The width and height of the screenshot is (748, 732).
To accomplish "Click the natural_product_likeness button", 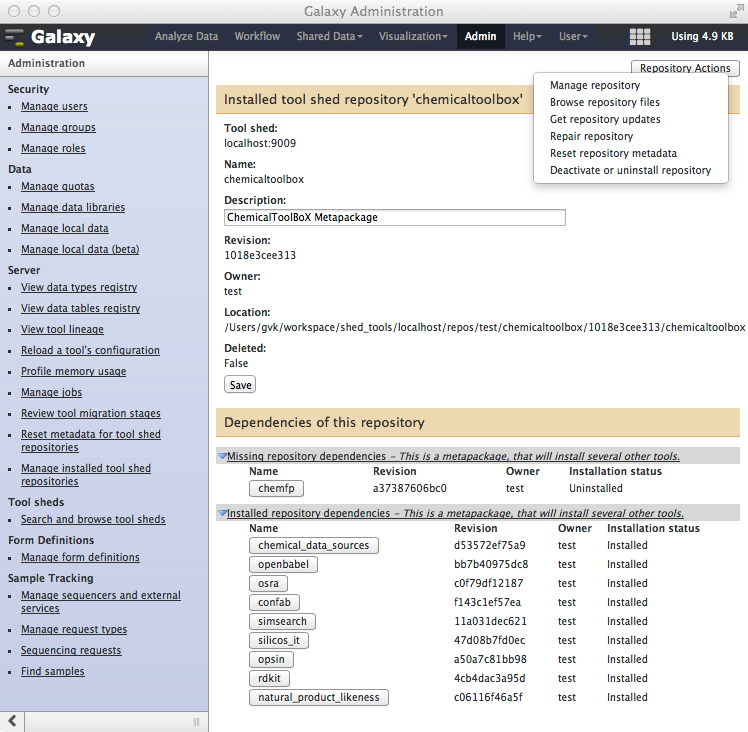I will [x=319, y=697].
